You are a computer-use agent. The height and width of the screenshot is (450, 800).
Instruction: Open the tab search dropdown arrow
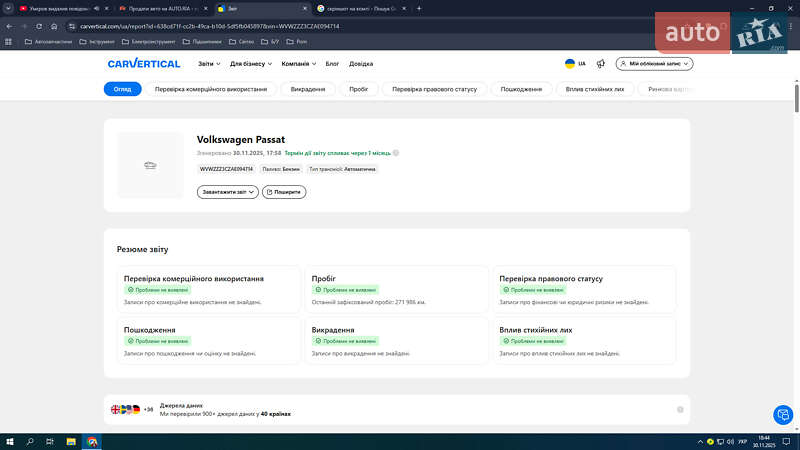(x=8, y=9)
